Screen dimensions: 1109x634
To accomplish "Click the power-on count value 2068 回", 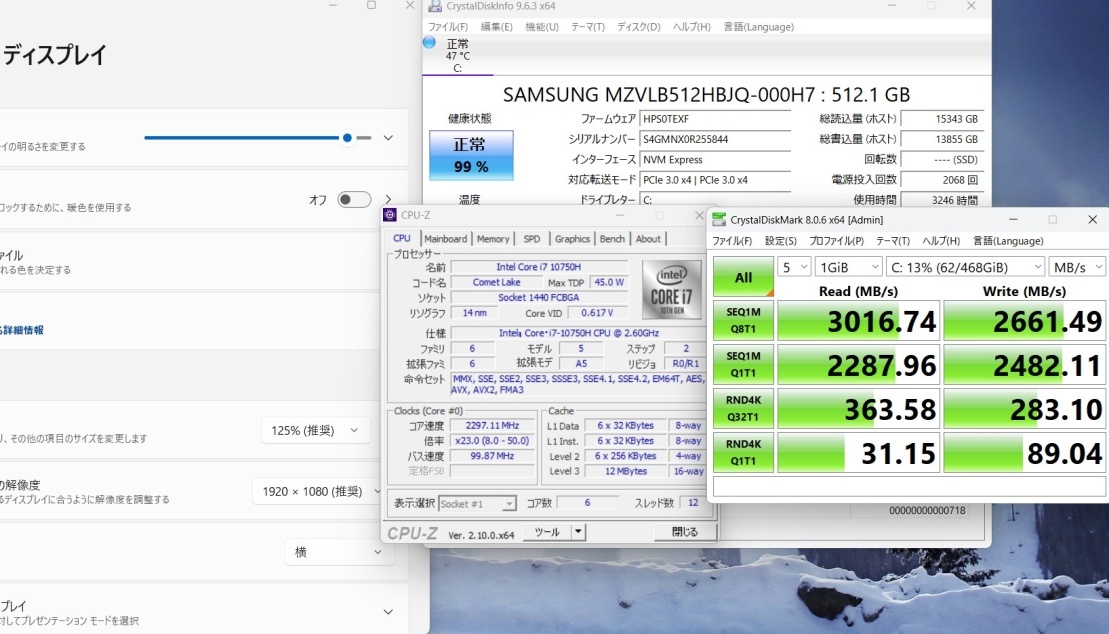I will click(941, 180).
